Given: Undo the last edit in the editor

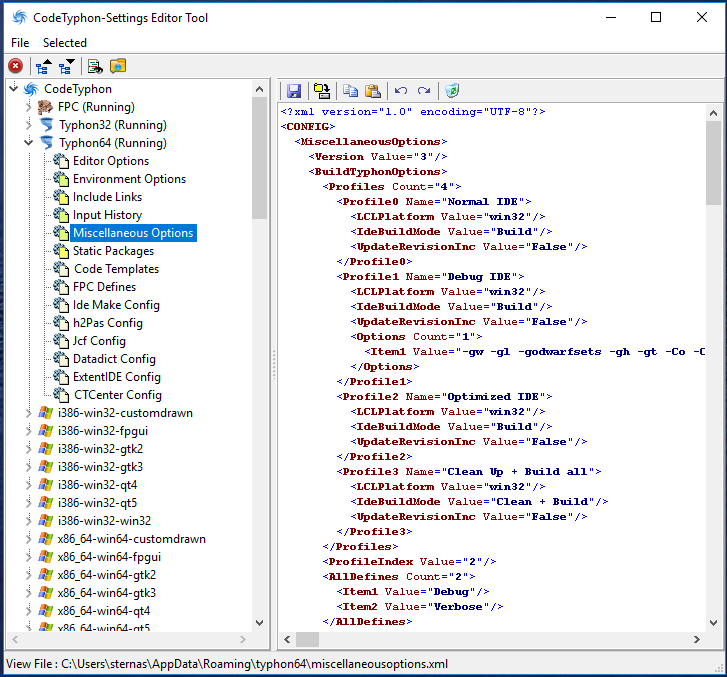Looking at the screenshot, I should click(401, 91).
